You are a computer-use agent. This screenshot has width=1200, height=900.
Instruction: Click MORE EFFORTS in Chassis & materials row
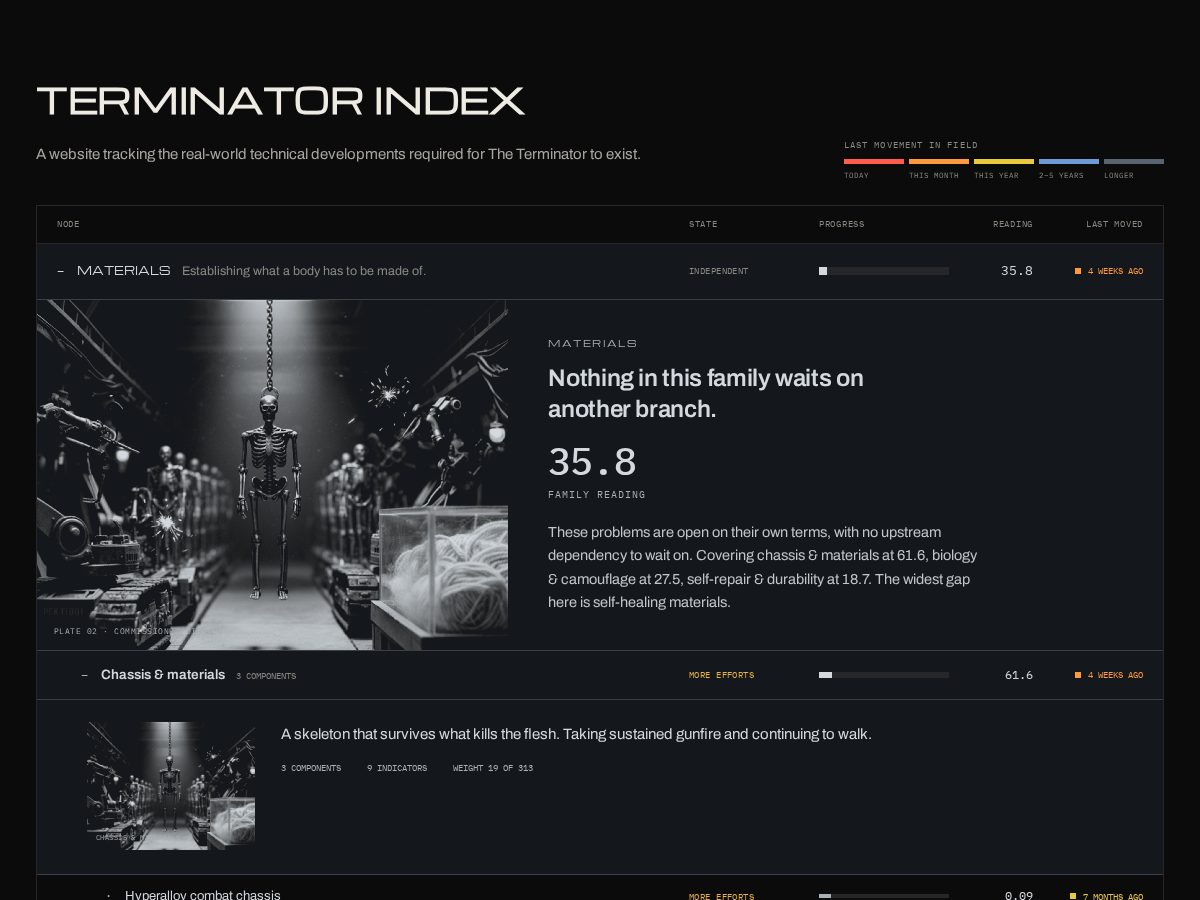click(x=721, y=675)
